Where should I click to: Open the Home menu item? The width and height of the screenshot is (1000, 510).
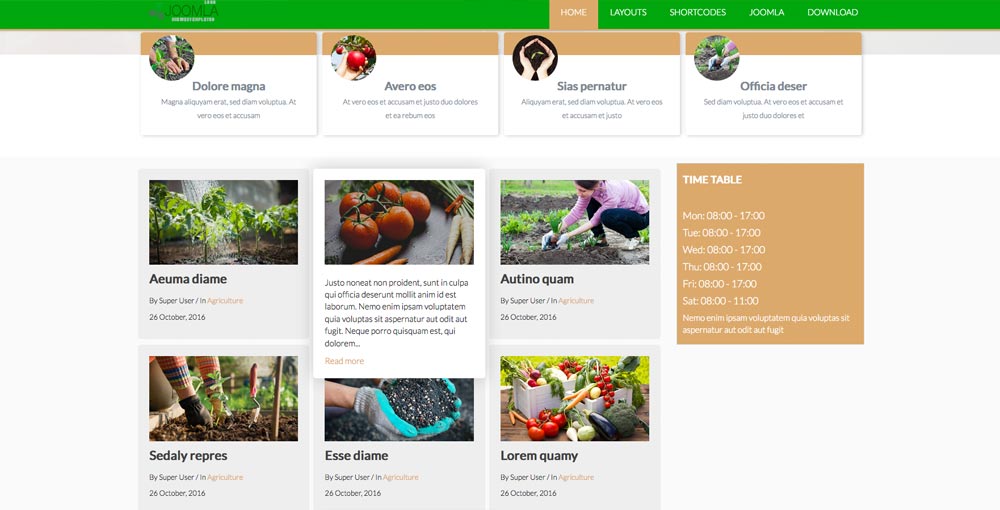tap(573, 13)
